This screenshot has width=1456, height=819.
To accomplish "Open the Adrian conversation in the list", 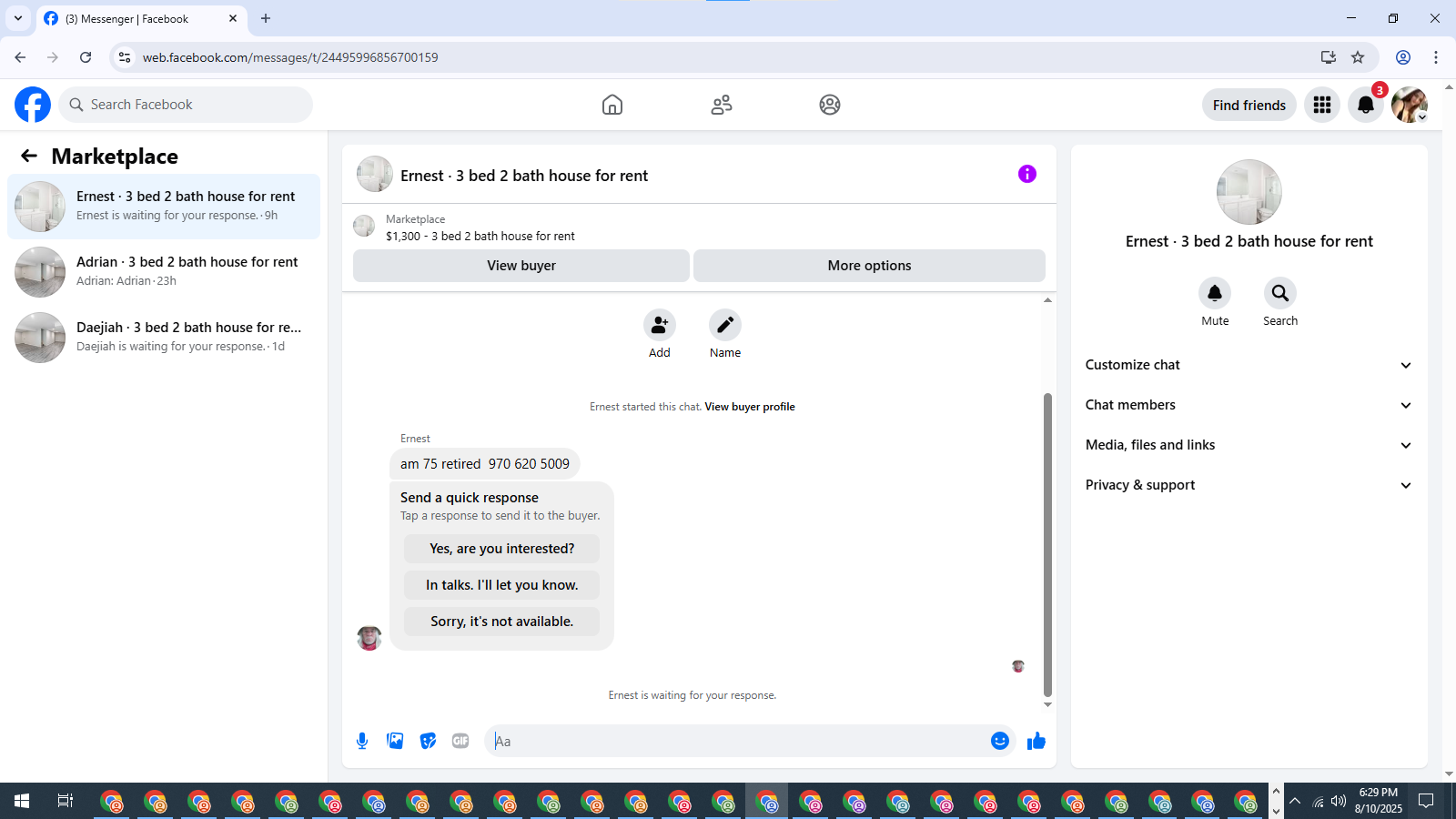I will point(164,272).
